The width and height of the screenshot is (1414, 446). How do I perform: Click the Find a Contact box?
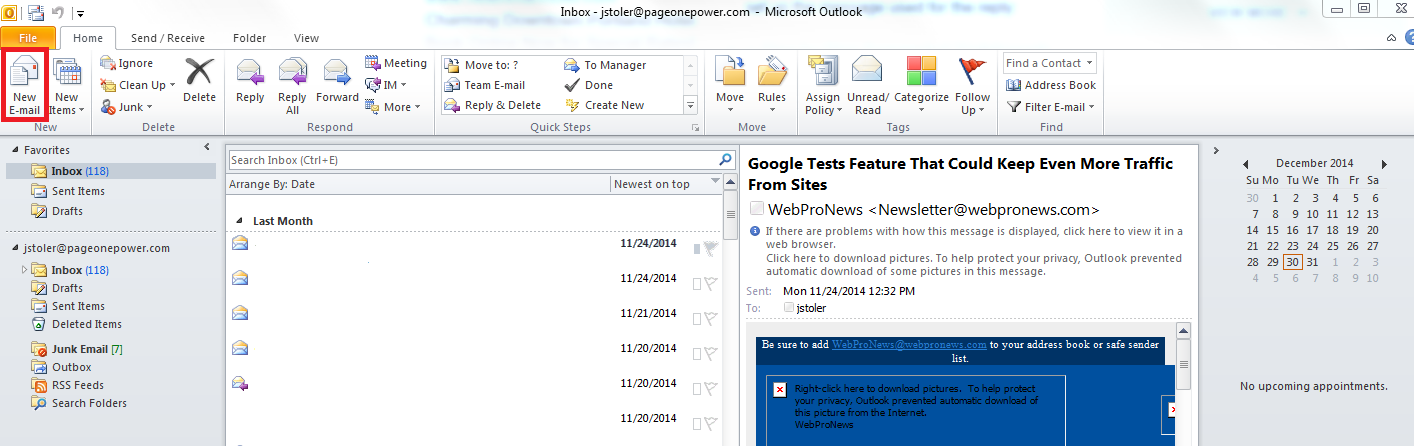coord(1050,63)
